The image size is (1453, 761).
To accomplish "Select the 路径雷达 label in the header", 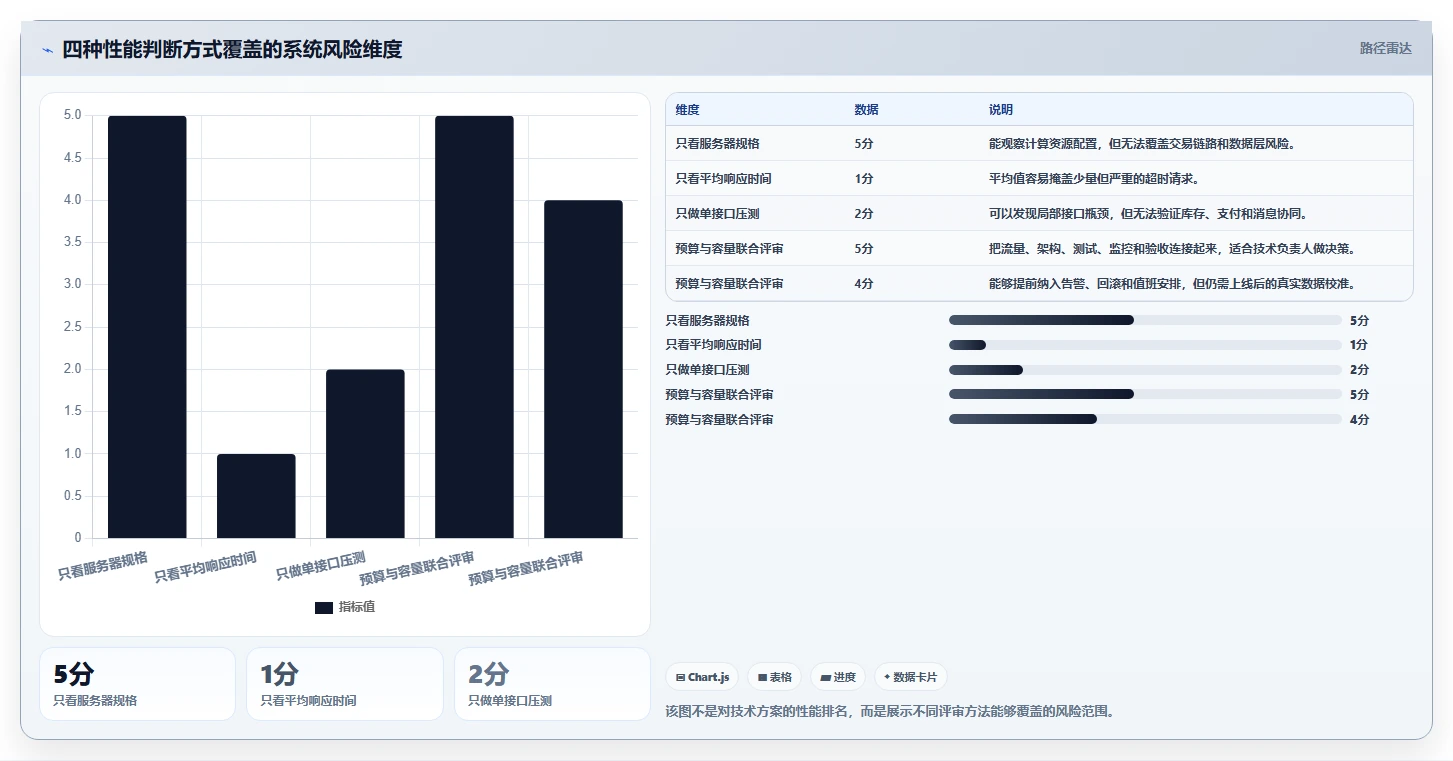I will point(1385,48).
